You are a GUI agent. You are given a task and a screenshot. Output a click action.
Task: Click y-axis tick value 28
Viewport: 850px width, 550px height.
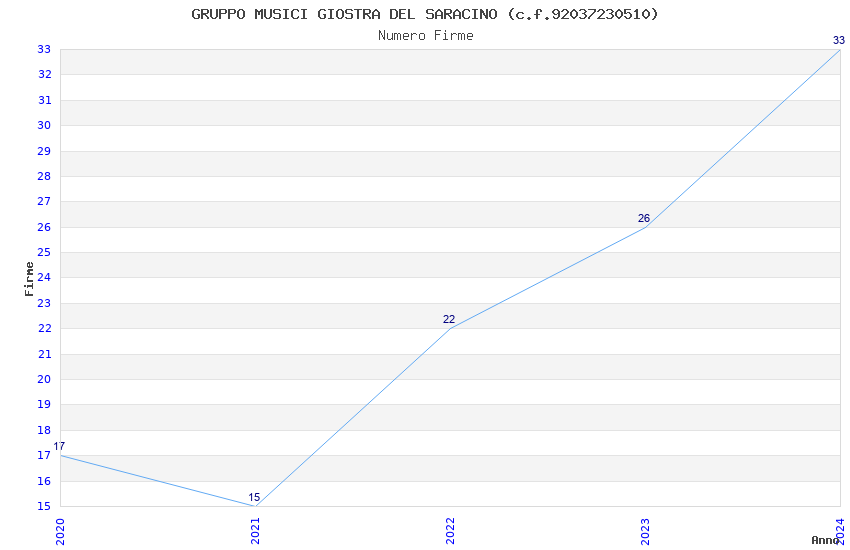click(x=44, y=176)
